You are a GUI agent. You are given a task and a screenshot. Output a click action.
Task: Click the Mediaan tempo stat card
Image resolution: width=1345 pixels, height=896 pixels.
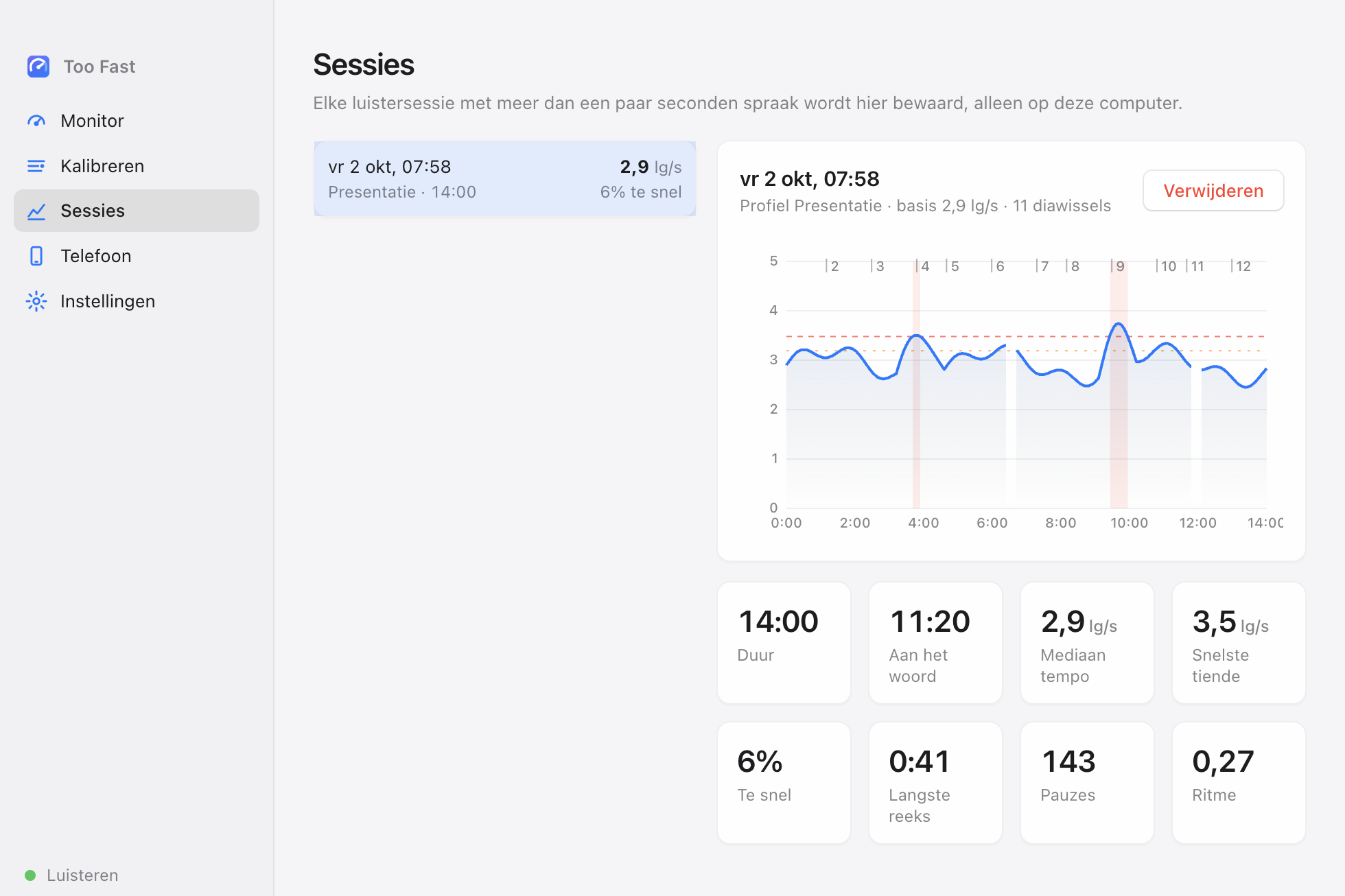1087,643
